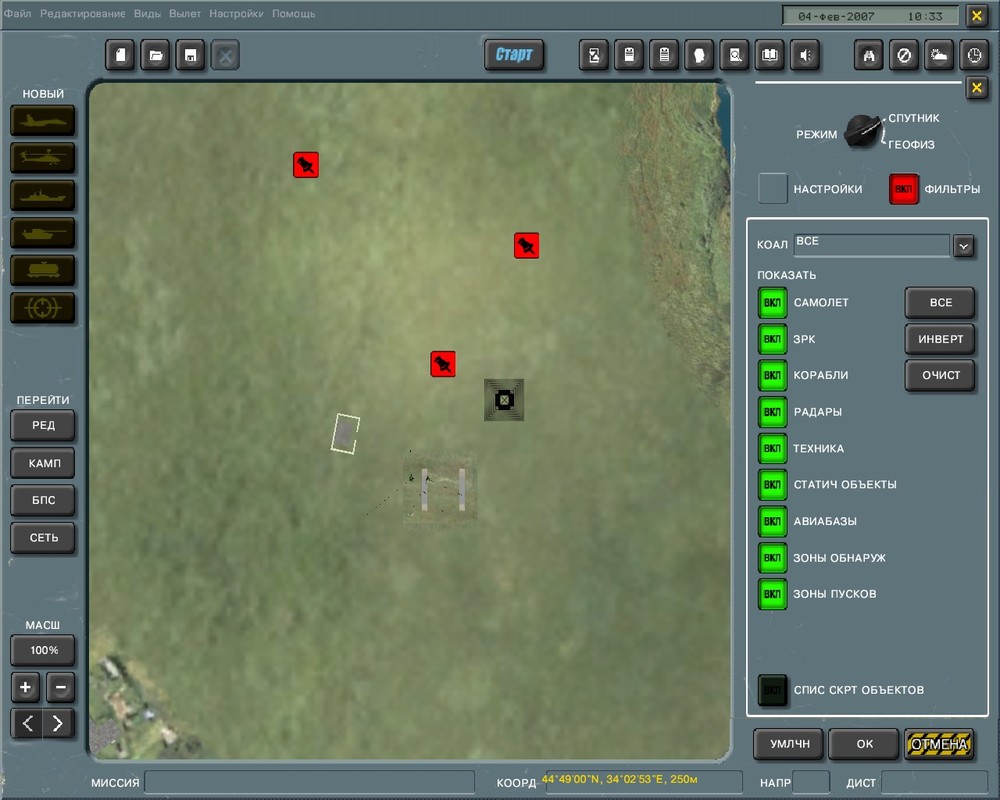Click the ИНВЕРТ button

pyautogui.click(x=940, y=339)
